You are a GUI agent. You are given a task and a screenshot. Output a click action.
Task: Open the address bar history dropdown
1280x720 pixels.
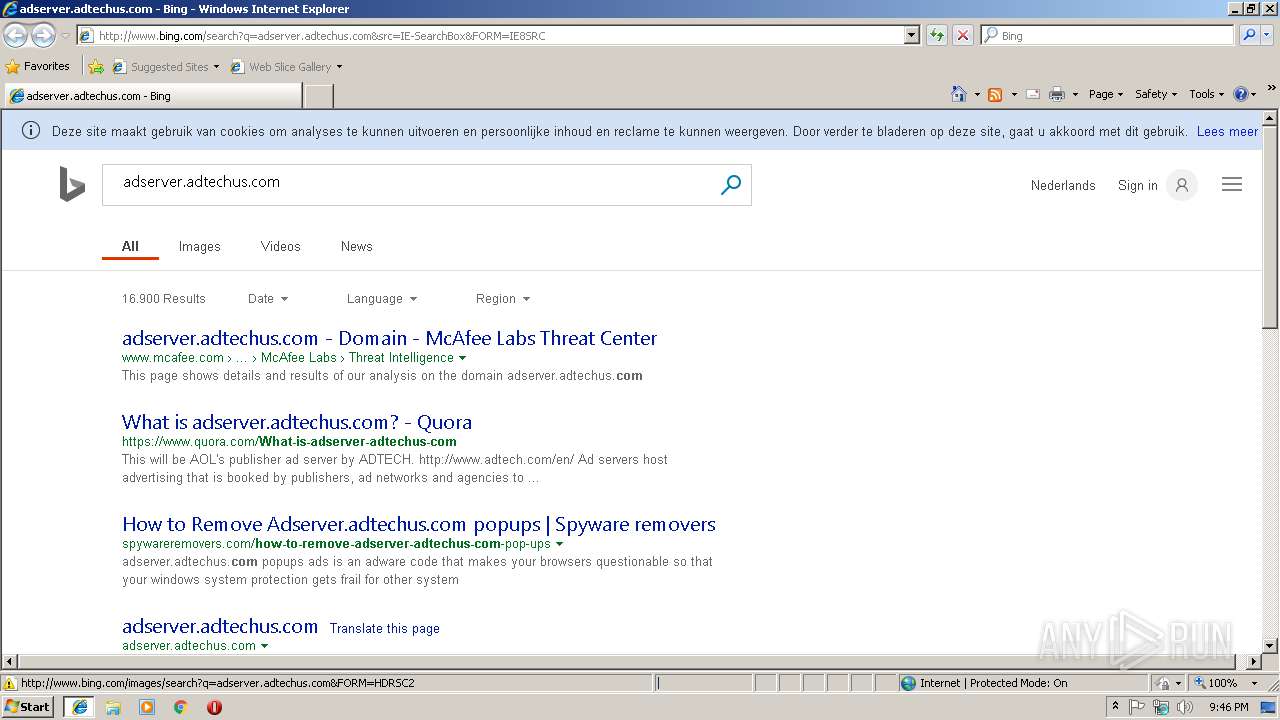pos(911,35)
